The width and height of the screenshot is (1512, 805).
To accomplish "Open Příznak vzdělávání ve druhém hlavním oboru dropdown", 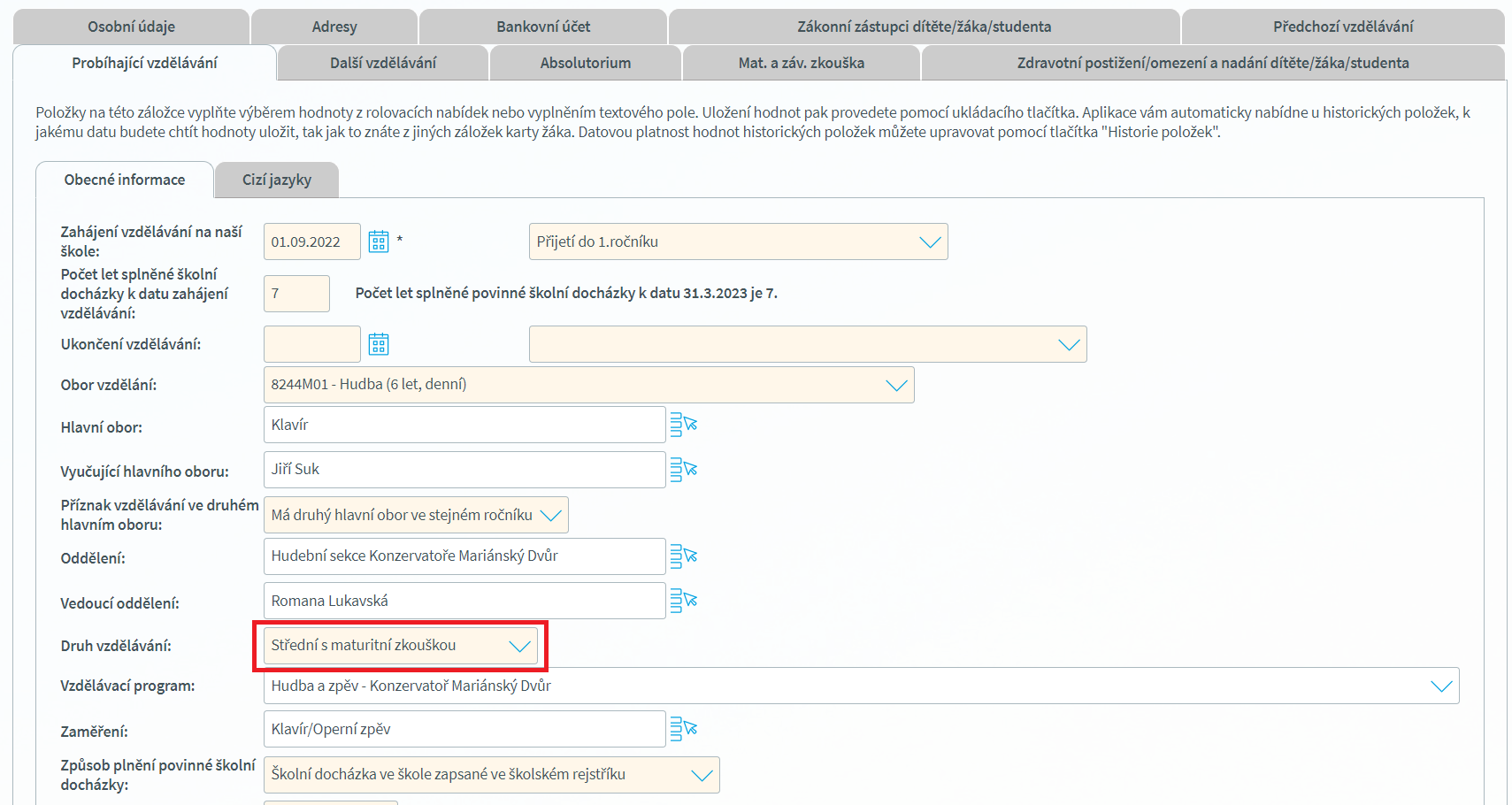I will [x=416, y=515].
